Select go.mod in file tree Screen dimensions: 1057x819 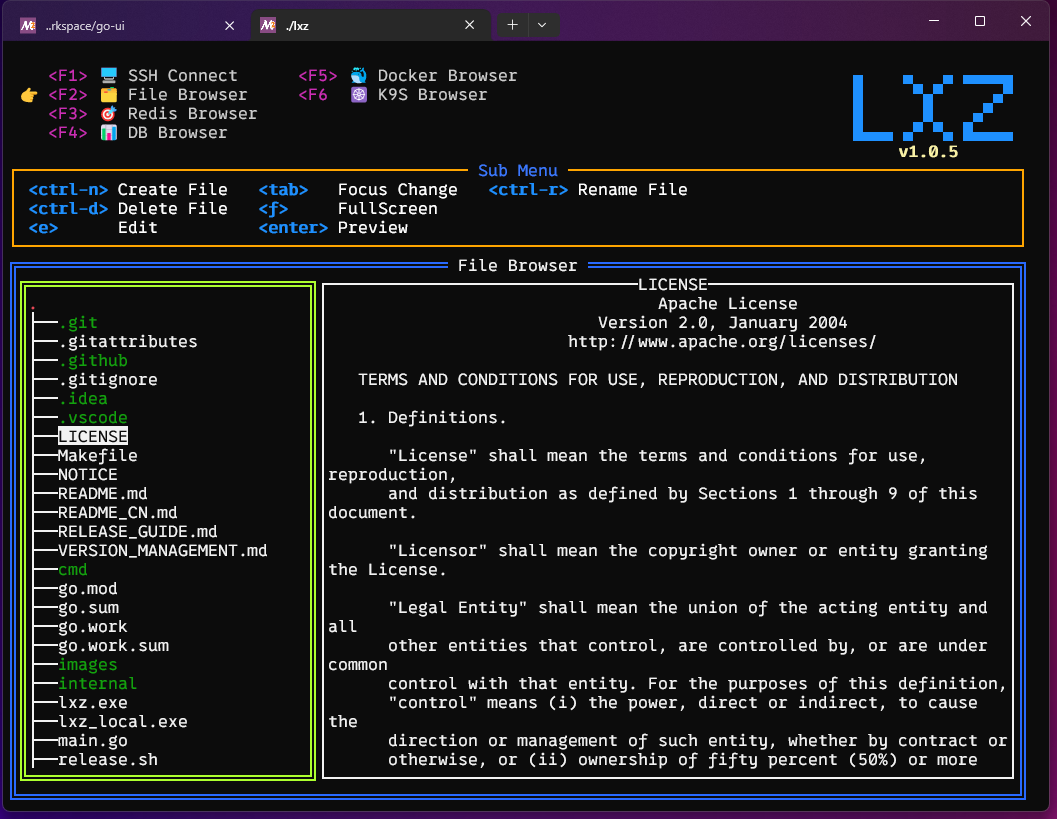click(x=88, y=588)
